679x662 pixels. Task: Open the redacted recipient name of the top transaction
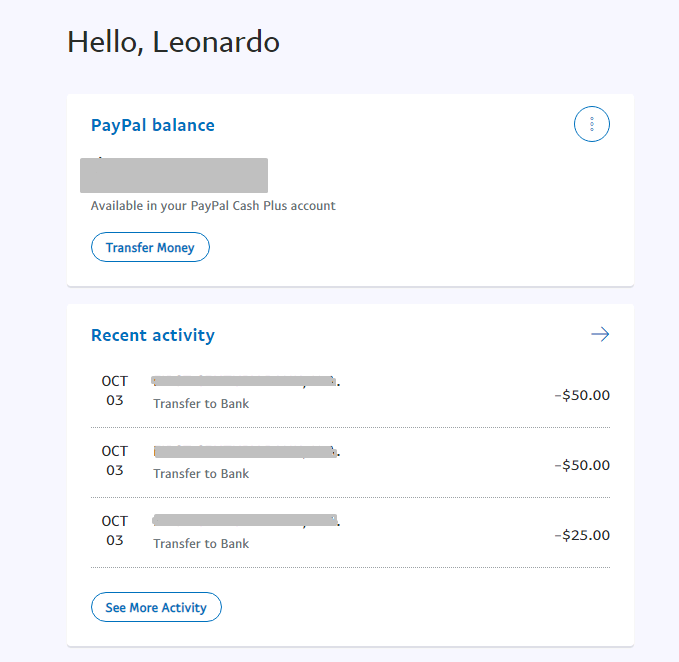coord(244,381)
